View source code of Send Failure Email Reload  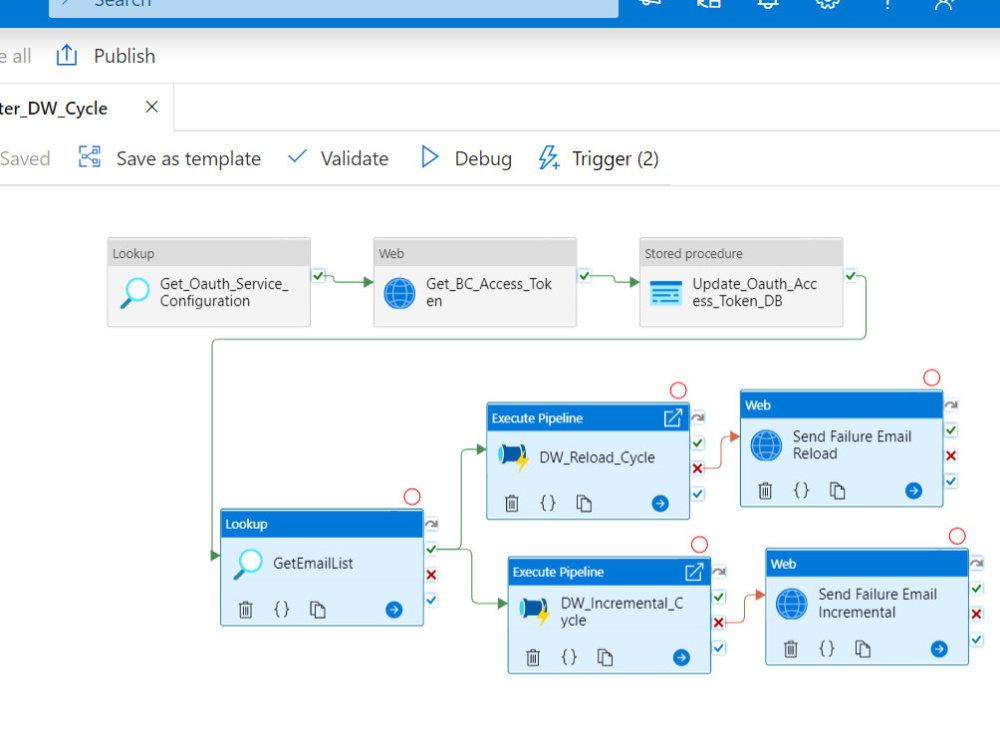click(801, 490)
